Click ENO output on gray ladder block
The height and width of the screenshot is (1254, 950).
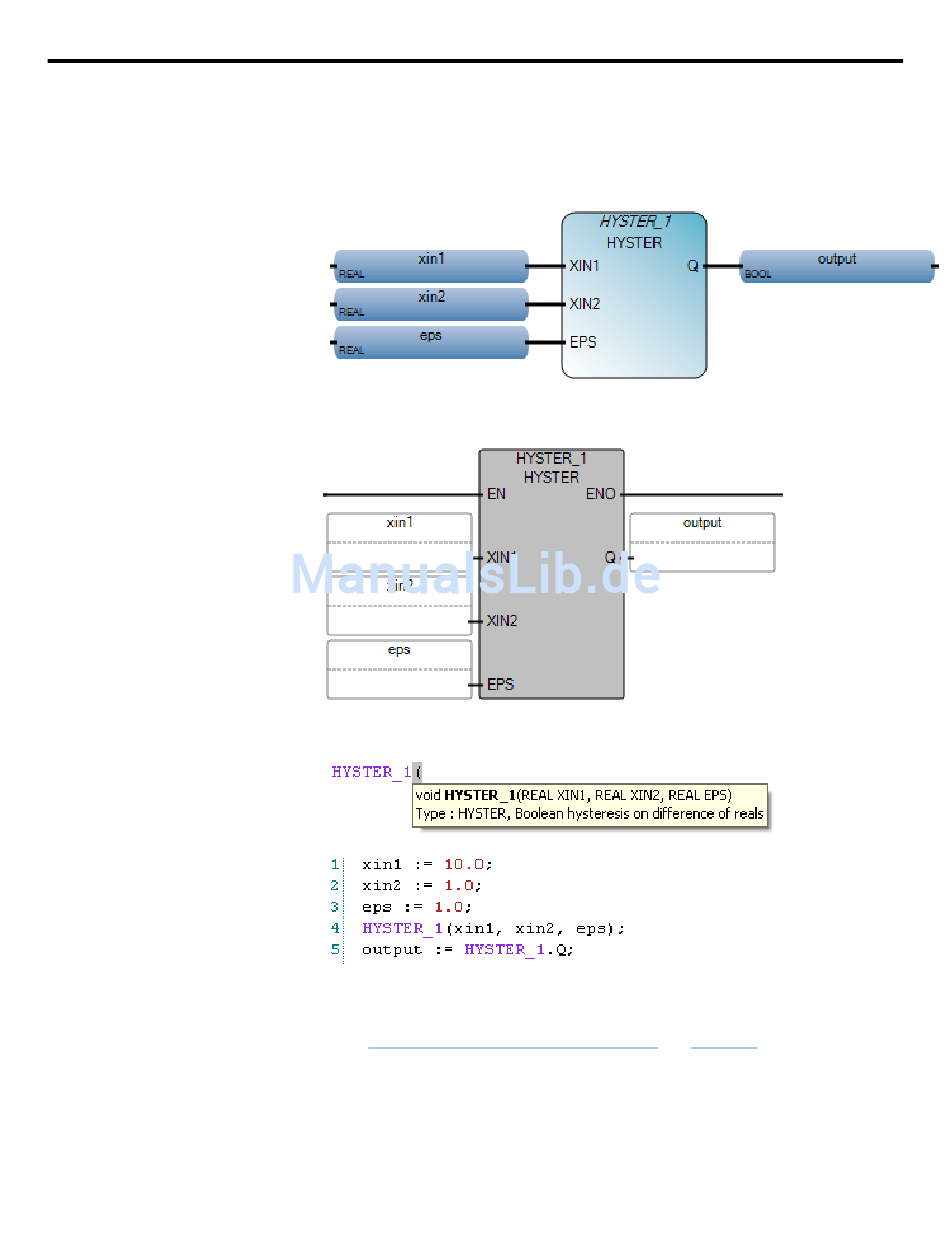tap(601, 494)
